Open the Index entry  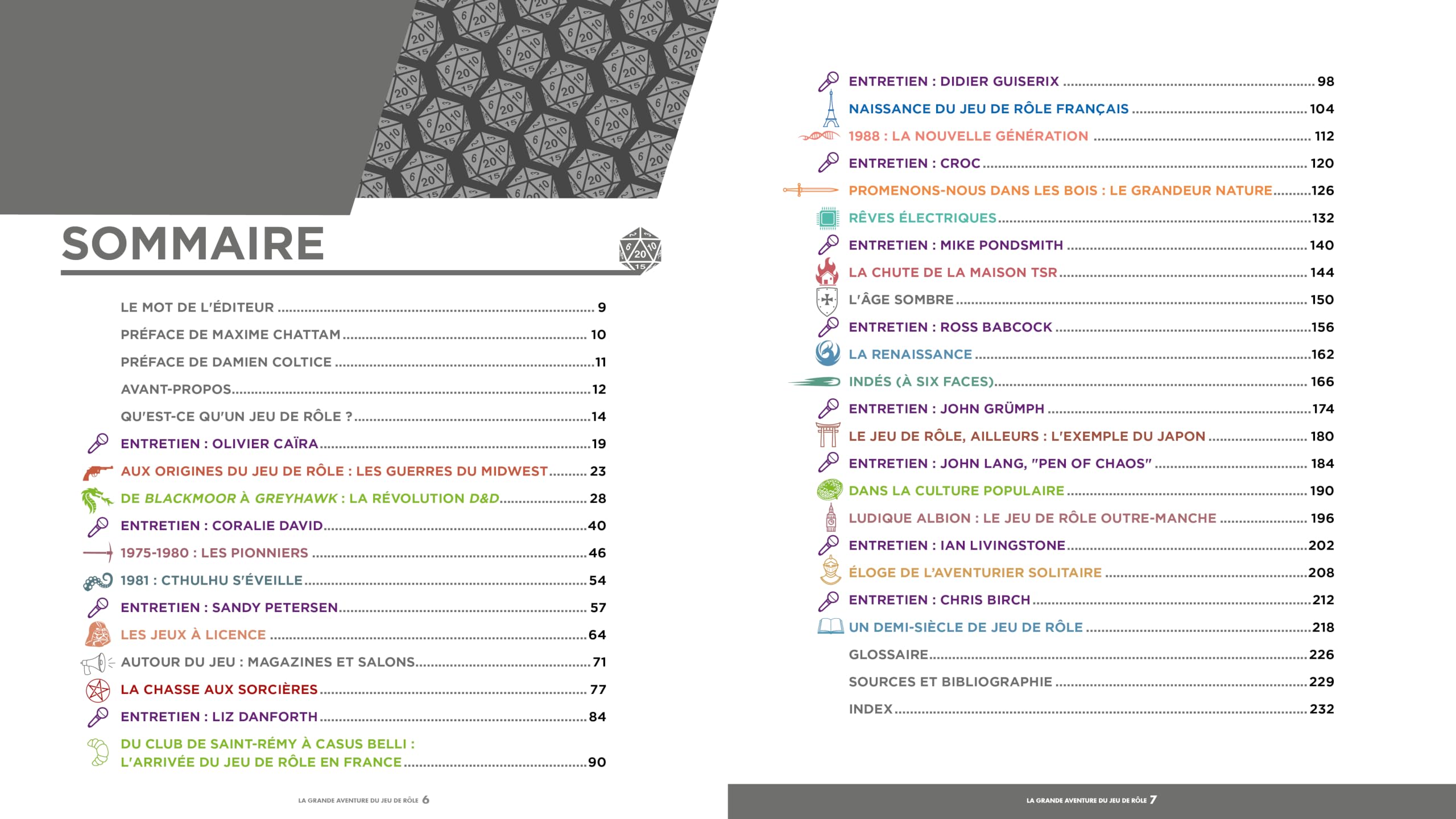tap(1091, 709)
